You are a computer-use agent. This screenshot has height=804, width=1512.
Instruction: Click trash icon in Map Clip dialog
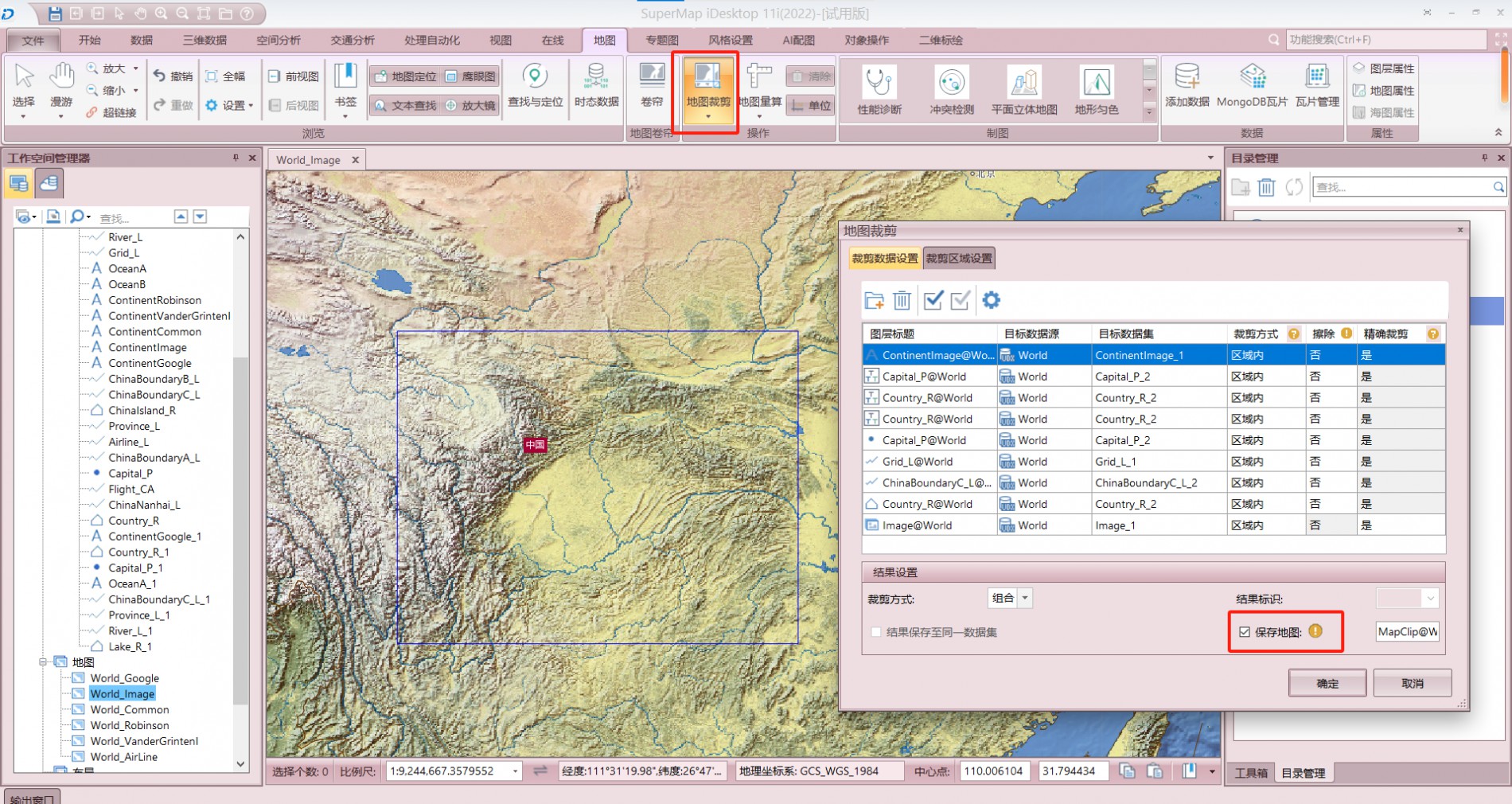point(902,300)
